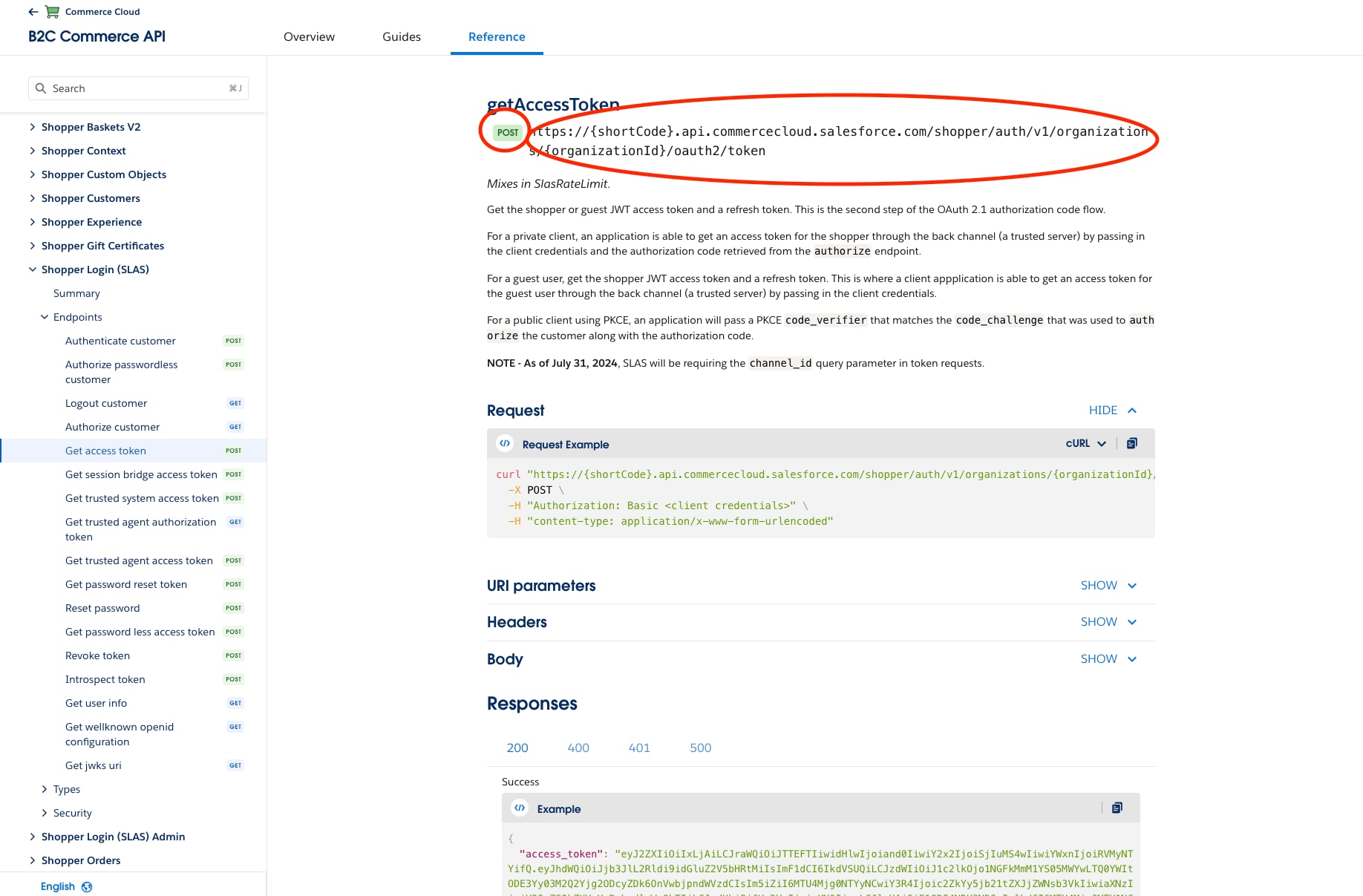Viewport: 1363px width, 896px height.
Task: Open Get trusted agent authorization token
Action: point(140,529)
